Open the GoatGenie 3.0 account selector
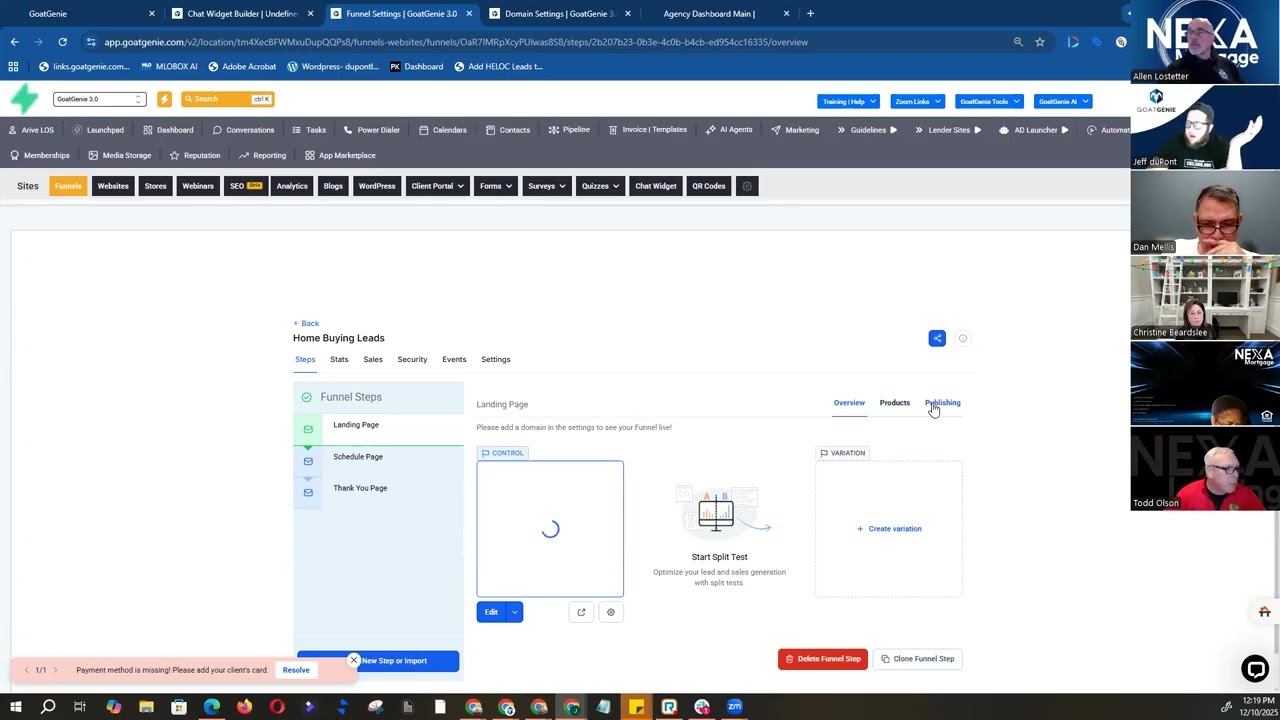This screenshot has height=720, width=1280. (x=99, y=99)
